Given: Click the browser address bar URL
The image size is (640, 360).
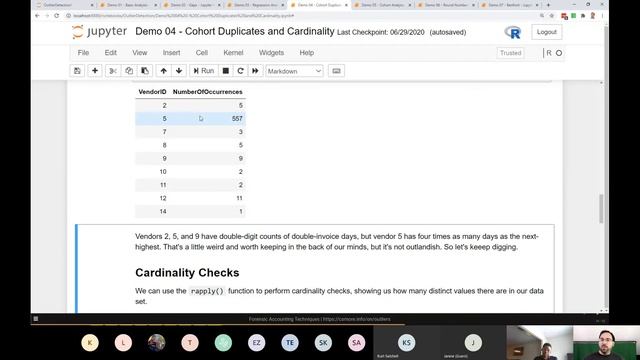Looking at the screenshot, I should pyautogui.click(x=184, y=16).
